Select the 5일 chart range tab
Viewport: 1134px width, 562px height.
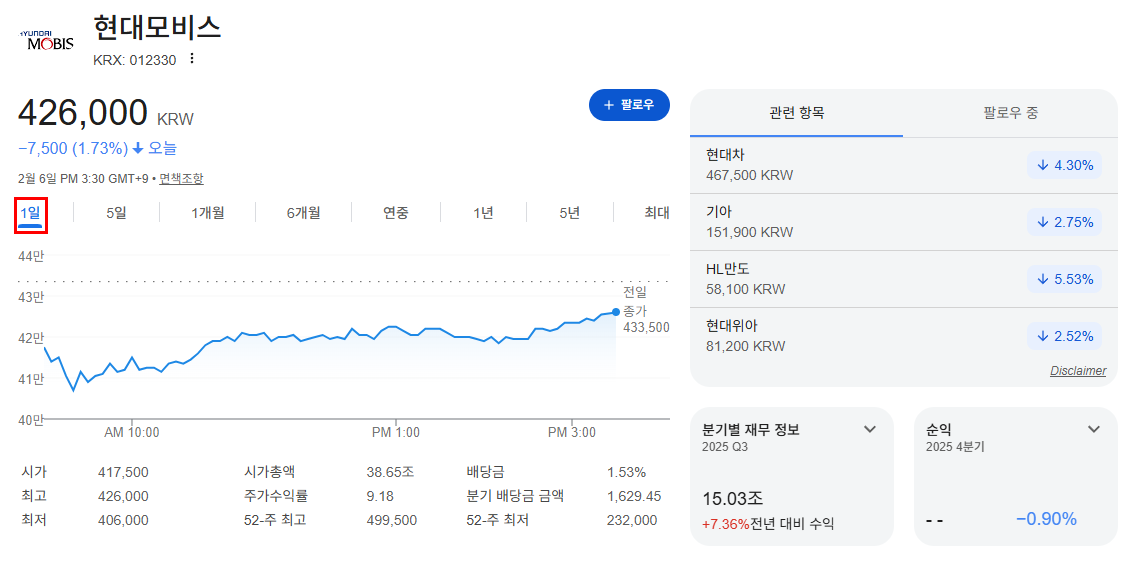[116, 213]
